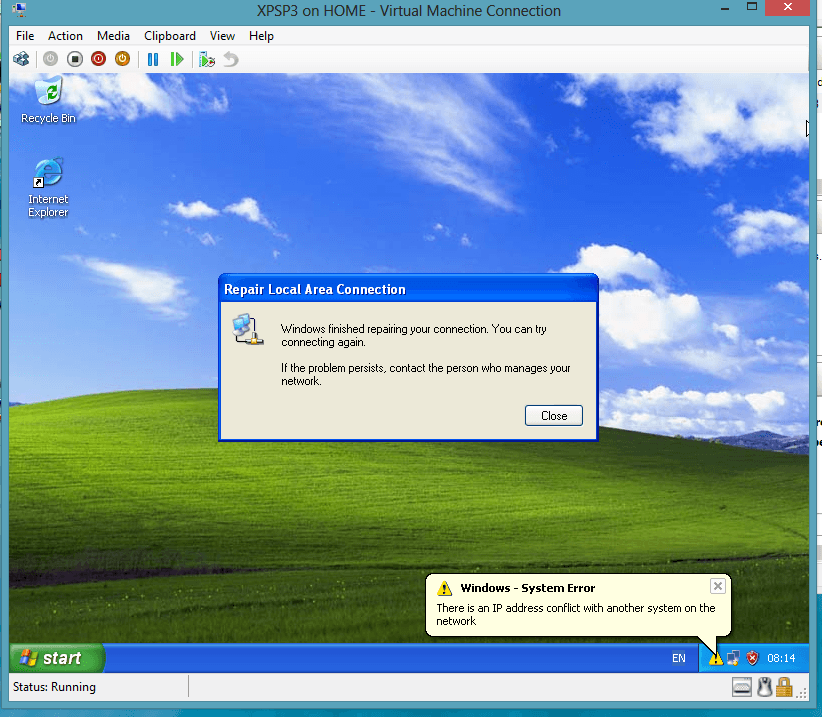
Task: Turn off the virtual machine
Action: pyautogui.click(x=74, y=59)
